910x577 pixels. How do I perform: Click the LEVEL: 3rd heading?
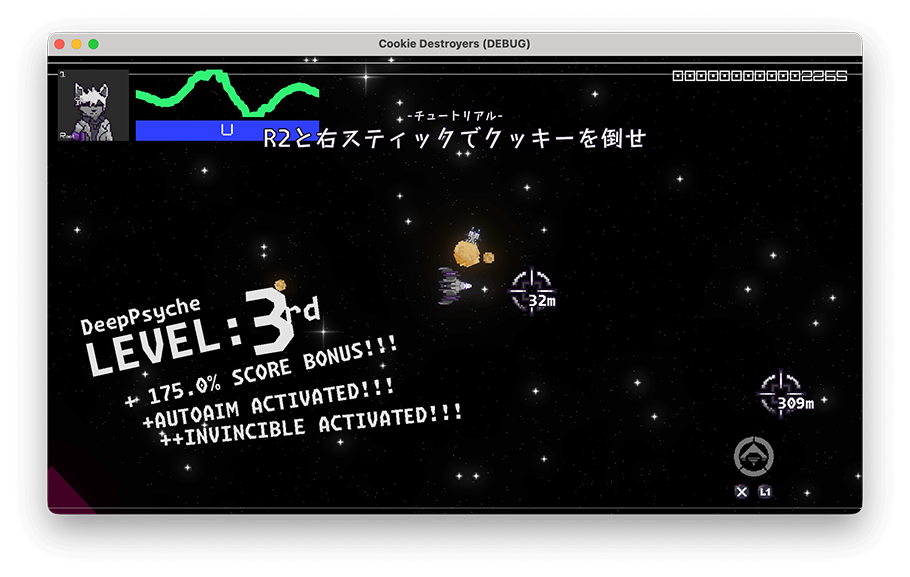click(x=200, y=332)
